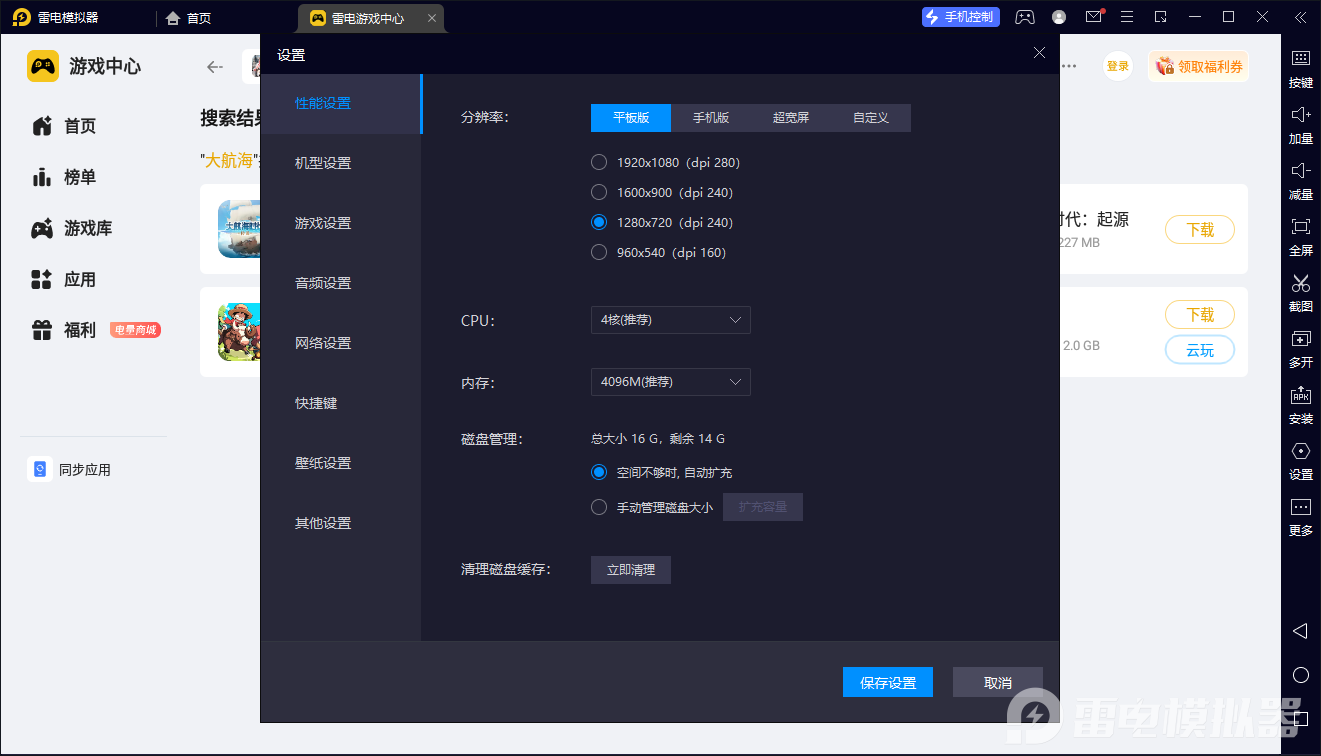Viewport: 1321px width, 756px height.
Task: Click the gamepad icon in title bar
Action: (1025, 17)
